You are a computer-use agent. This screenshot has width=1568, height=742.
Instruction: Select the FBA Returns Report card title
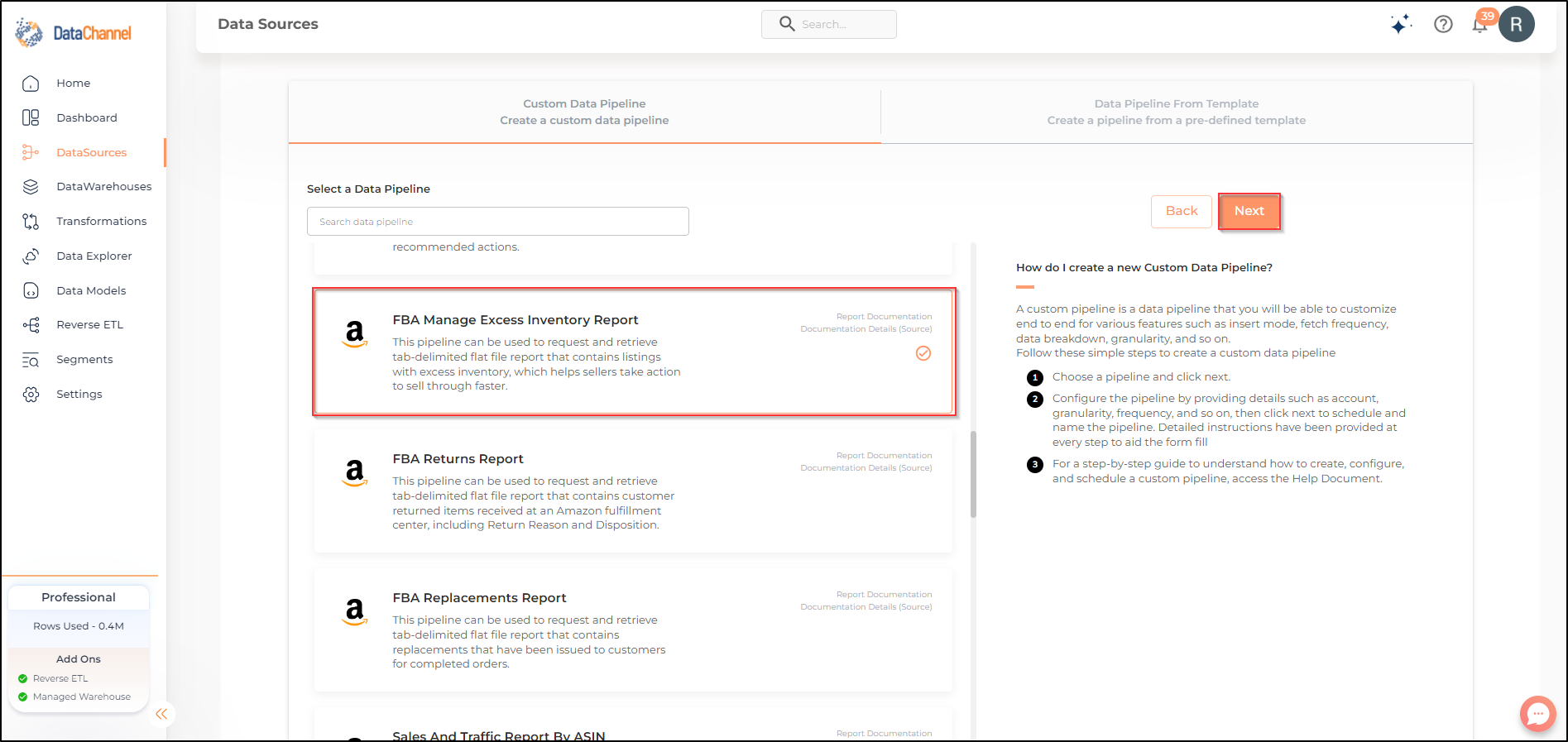458,459
